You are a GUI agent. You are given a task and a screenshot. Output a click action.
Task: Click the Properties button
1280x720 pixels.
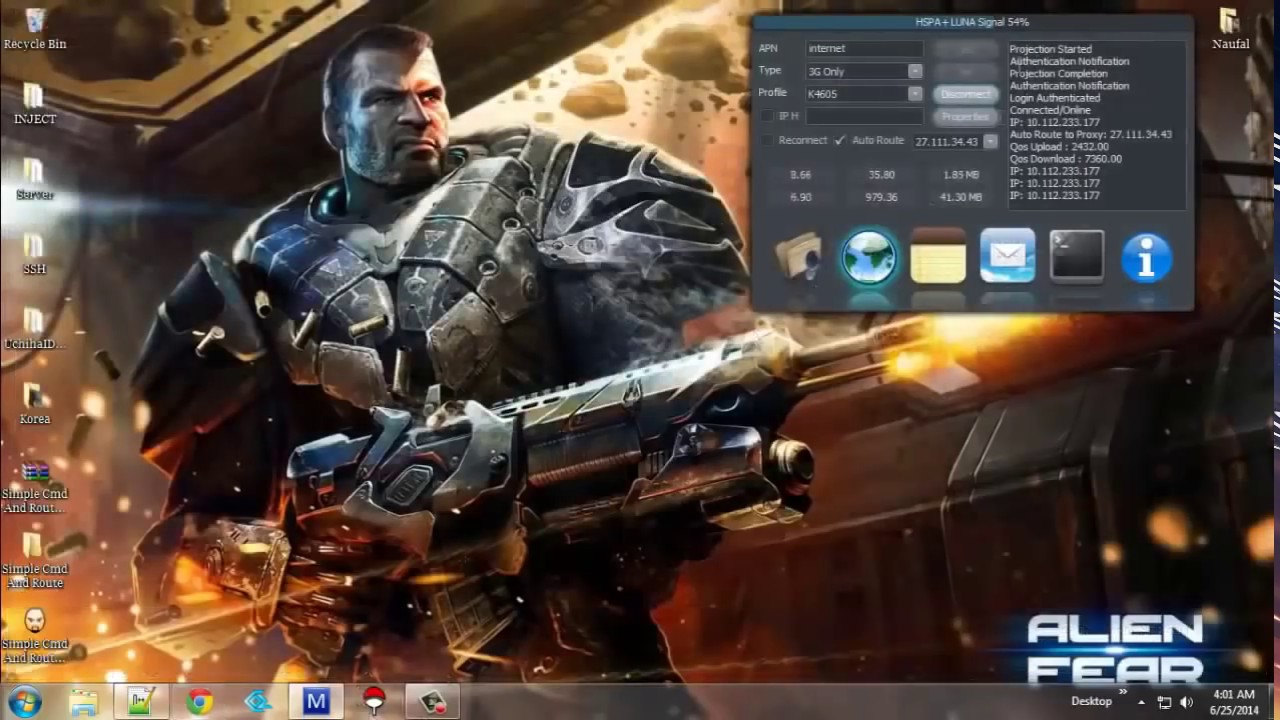tap(965, 117)
